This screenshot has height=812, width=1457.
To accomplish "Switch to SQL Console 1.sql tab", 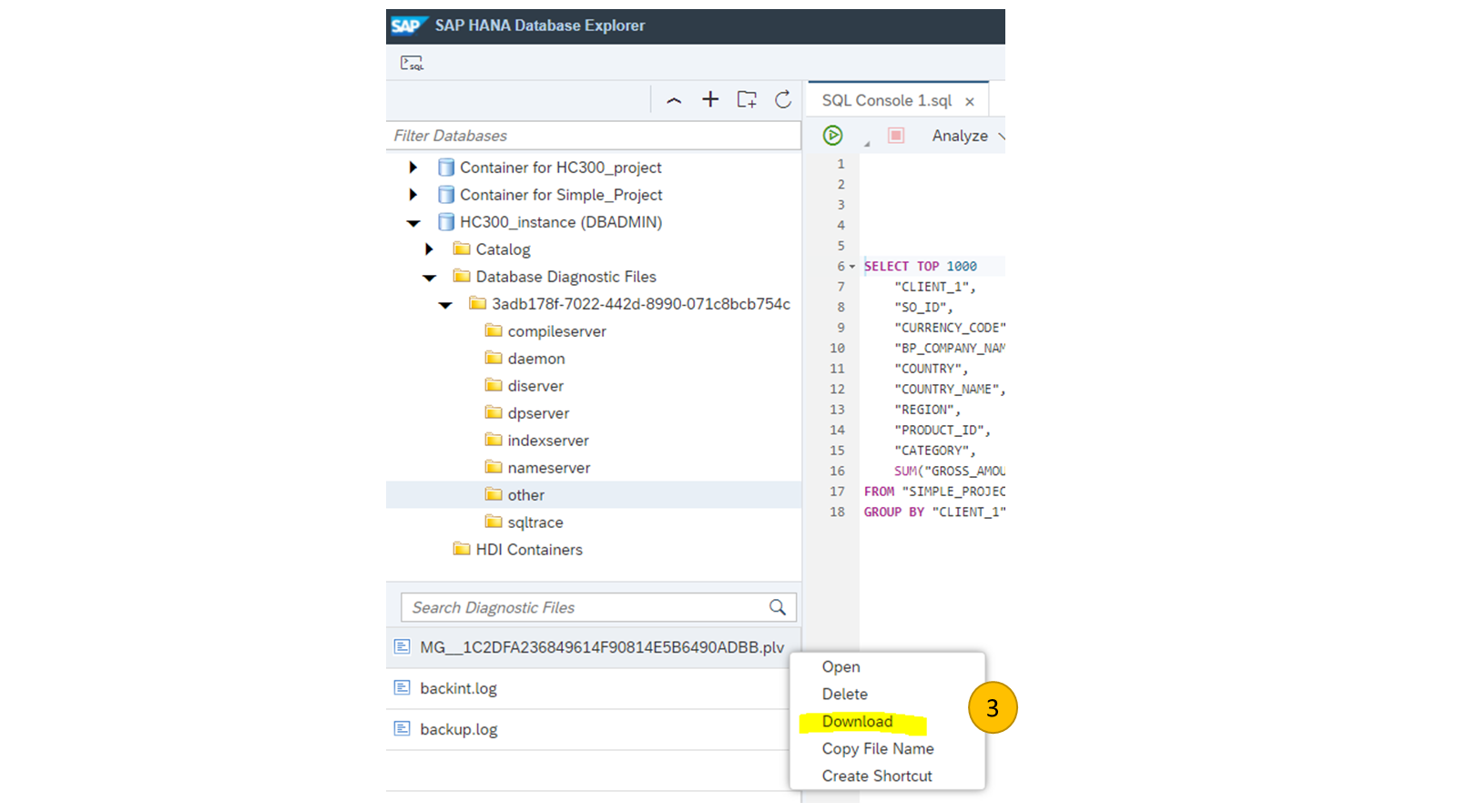I will tap(886, 100).
